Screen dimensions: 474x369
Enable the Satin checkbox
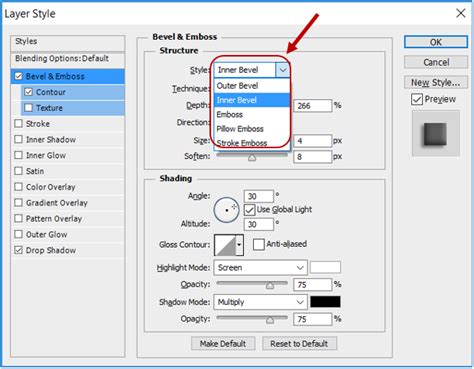[19, 171]
